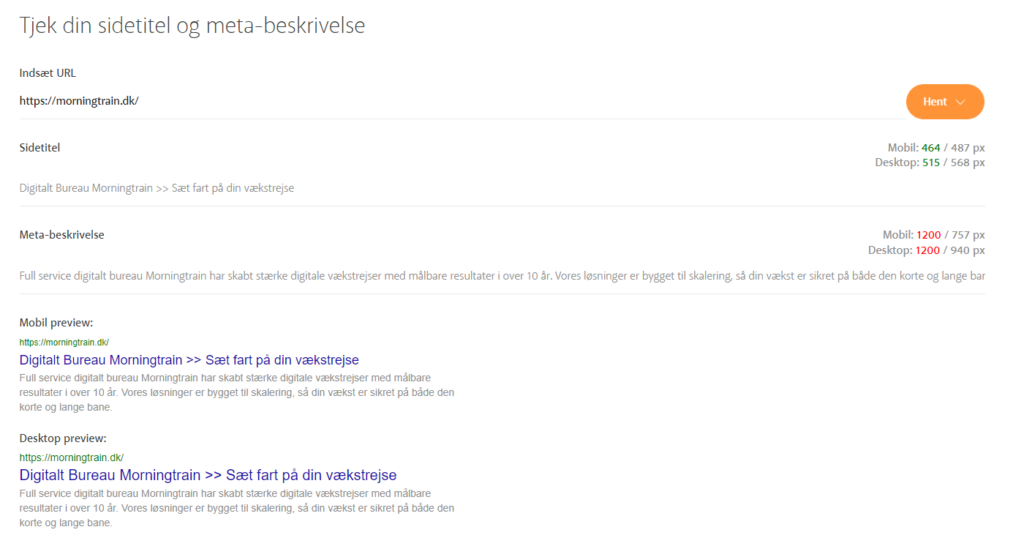
Task: Click the 'Sidetitel' label
Action: [x=39, y=148]
